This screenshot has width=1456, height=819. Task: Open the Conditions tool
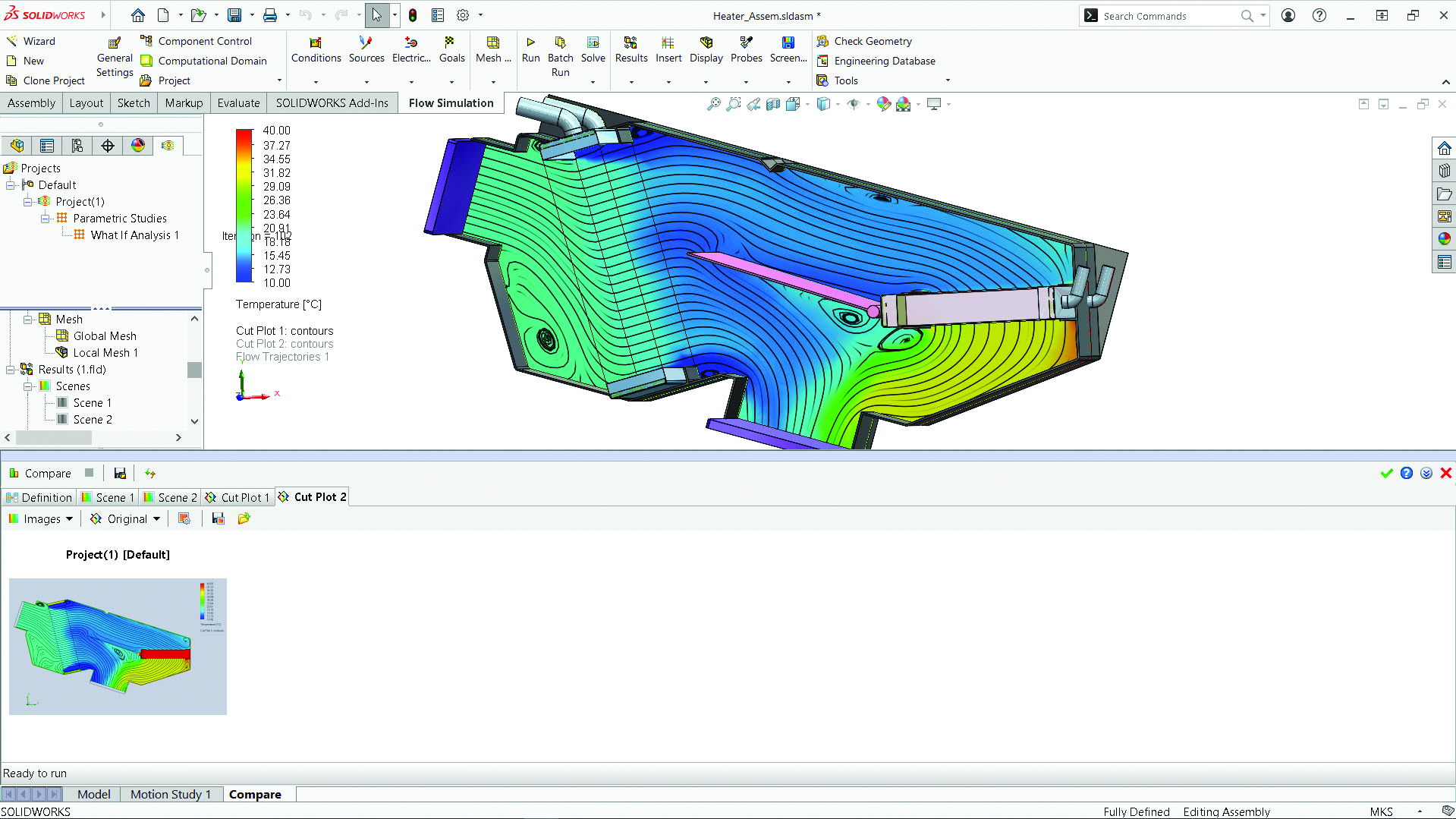pyautogui.click(x=316, y=50)
